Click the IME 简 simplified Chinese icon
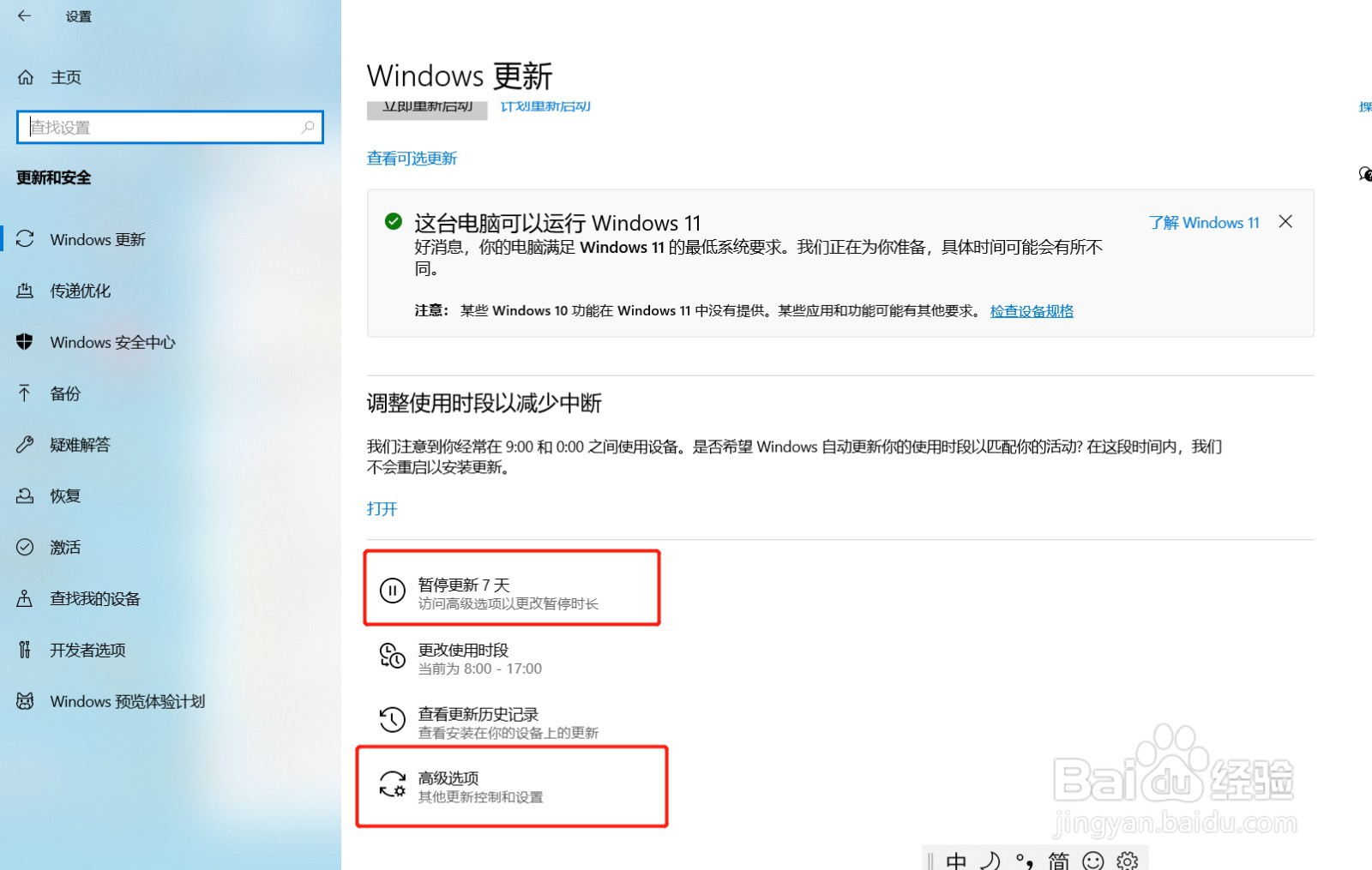Image resolution: width=1372 pixels, height=870 pixels. tap(1059, 860)
